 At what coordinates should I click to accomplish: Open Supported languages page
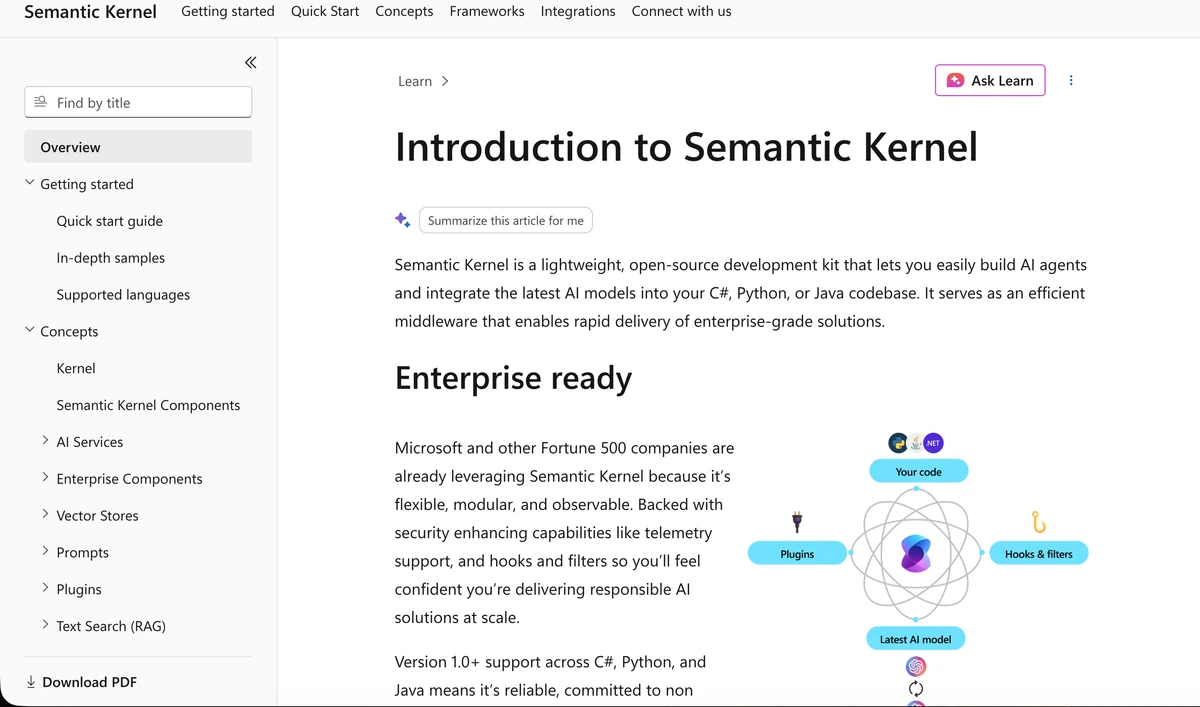[123, 295]
